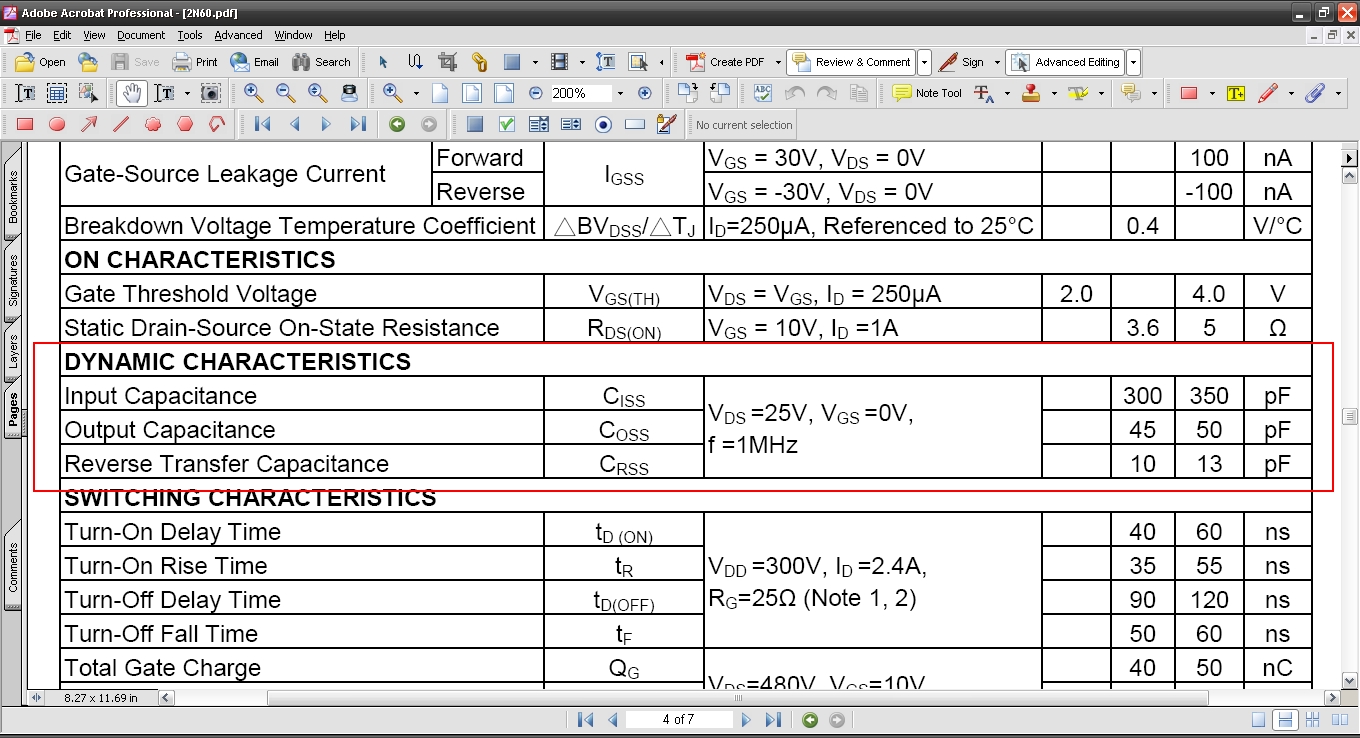Click the Print button
This screenshot has height=738, width=1360.
coord(195,62)
